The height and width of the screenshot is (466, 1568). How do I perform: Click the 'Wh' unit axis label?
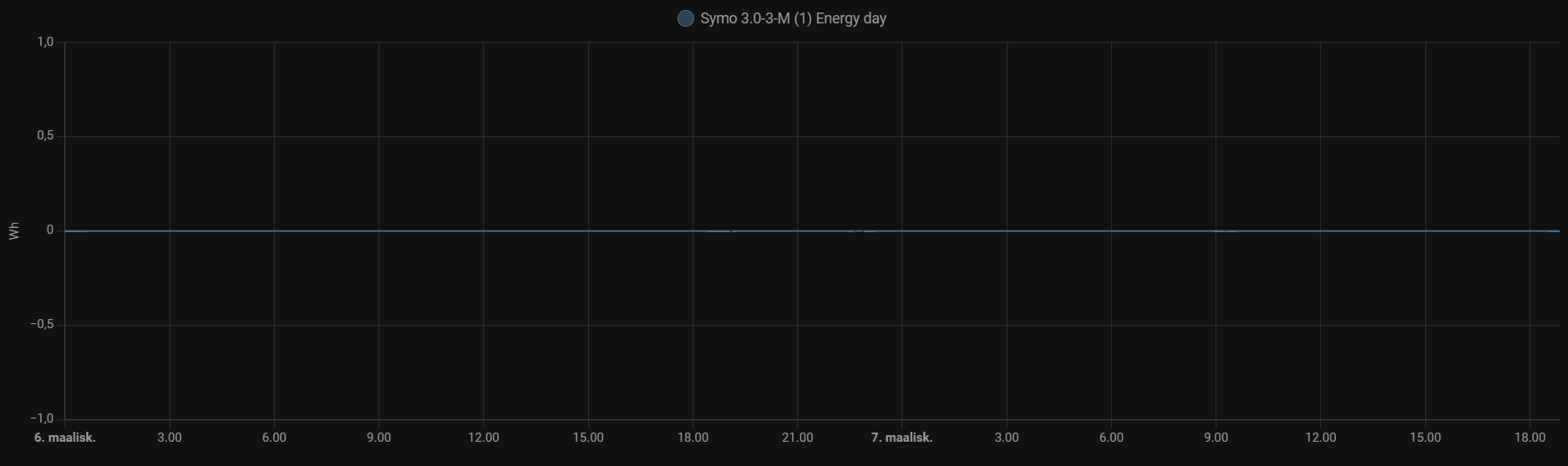point(14,230)
